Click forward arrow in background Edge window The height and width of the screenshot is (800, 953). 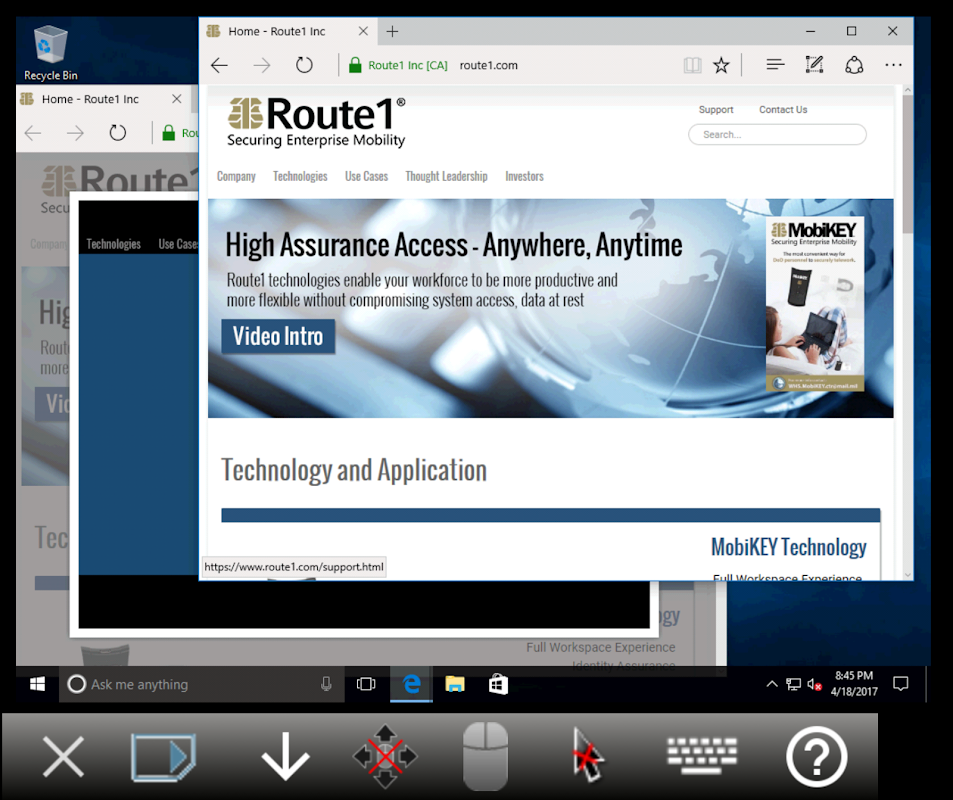(x=75, y=133)
